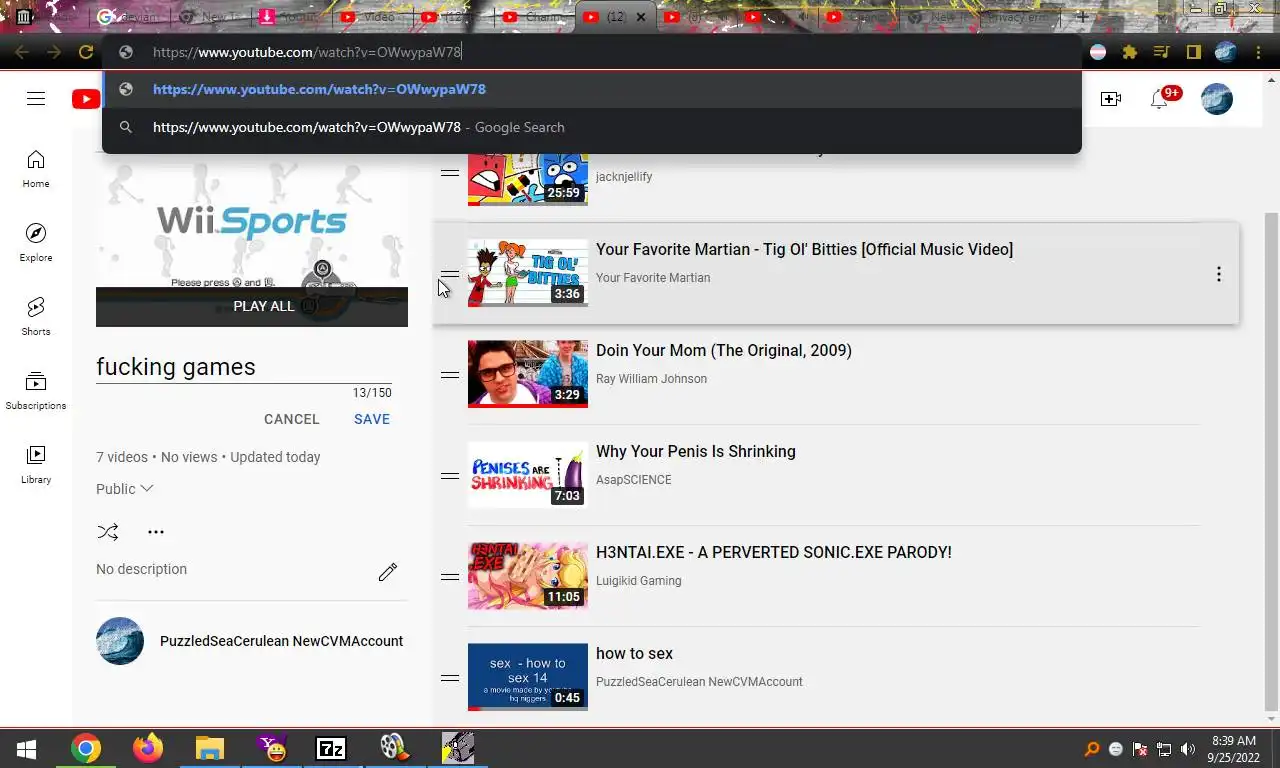The image size is (1280, 768).
Task: Save the playlist title
Action: (x=372, y=419)
